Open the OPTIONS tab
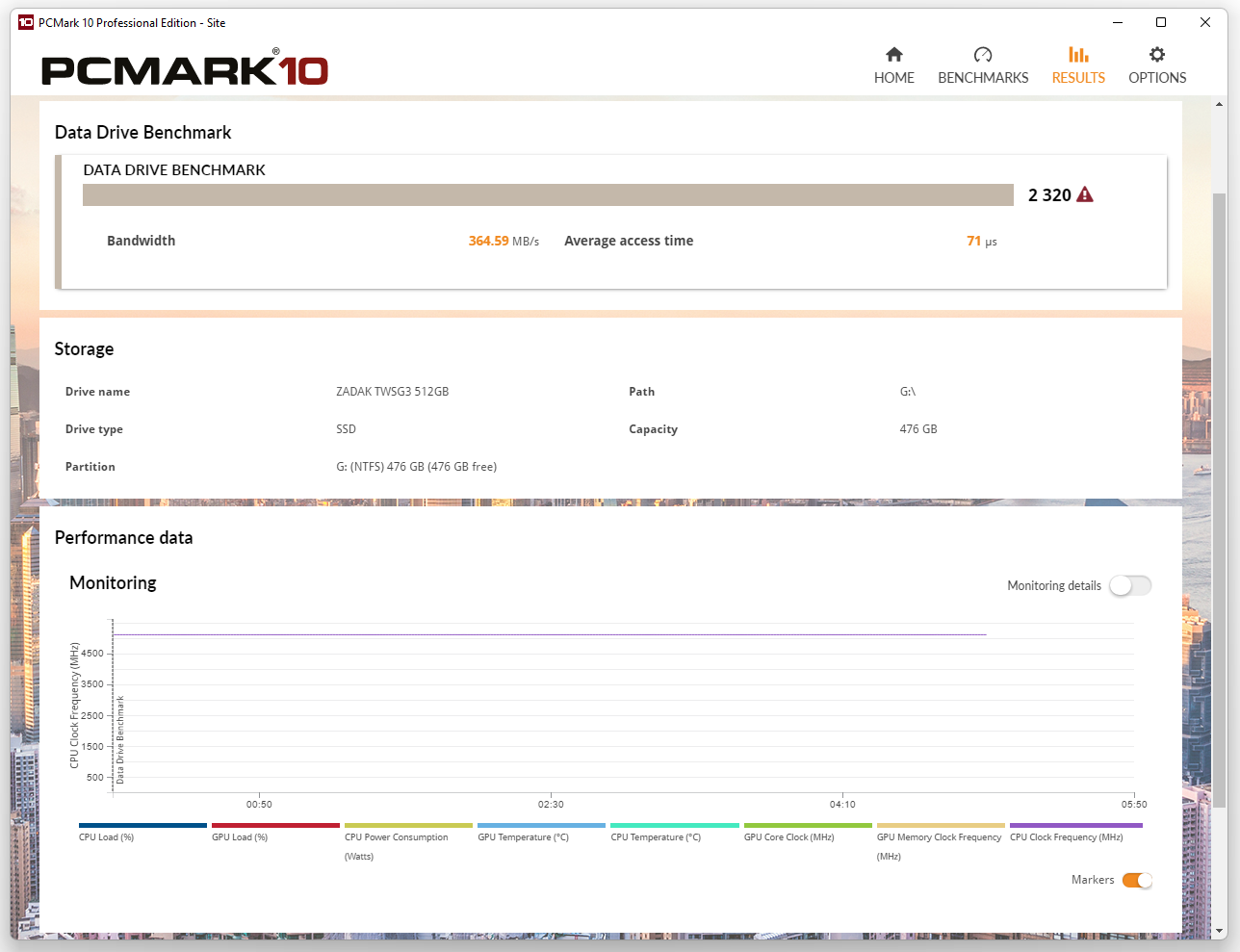Screen dimensions: 1240x952 [x=1157, y=65]
